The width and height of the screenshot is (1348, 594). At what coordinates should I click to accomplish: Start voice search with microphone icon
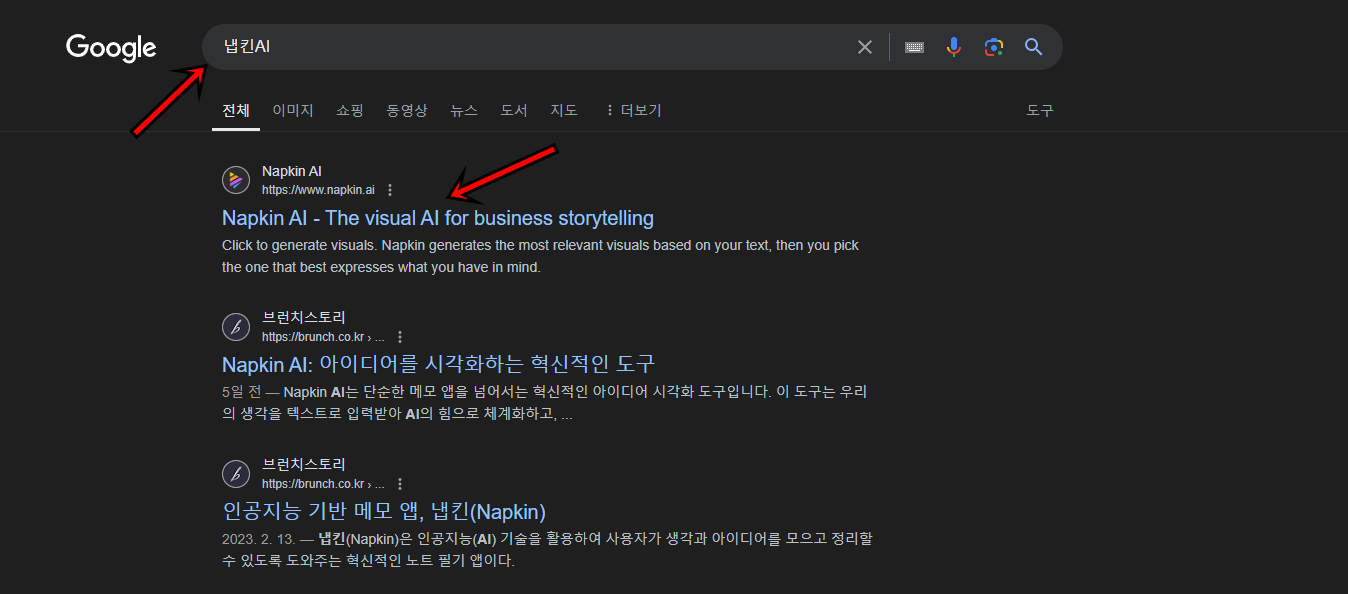954,47
